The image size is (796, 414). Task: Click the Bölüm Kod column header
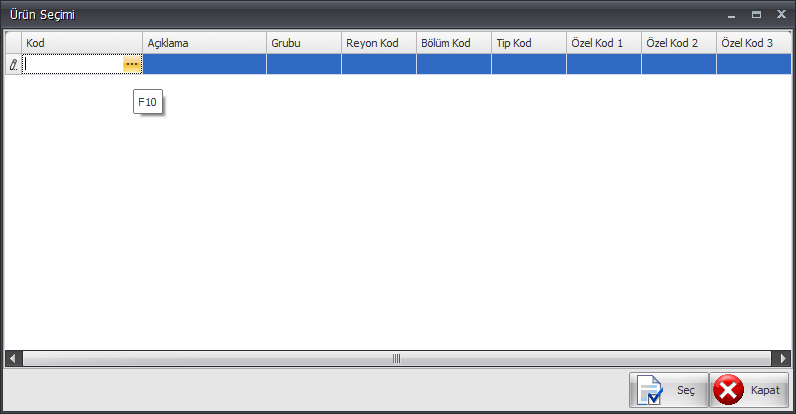(453, 43)
